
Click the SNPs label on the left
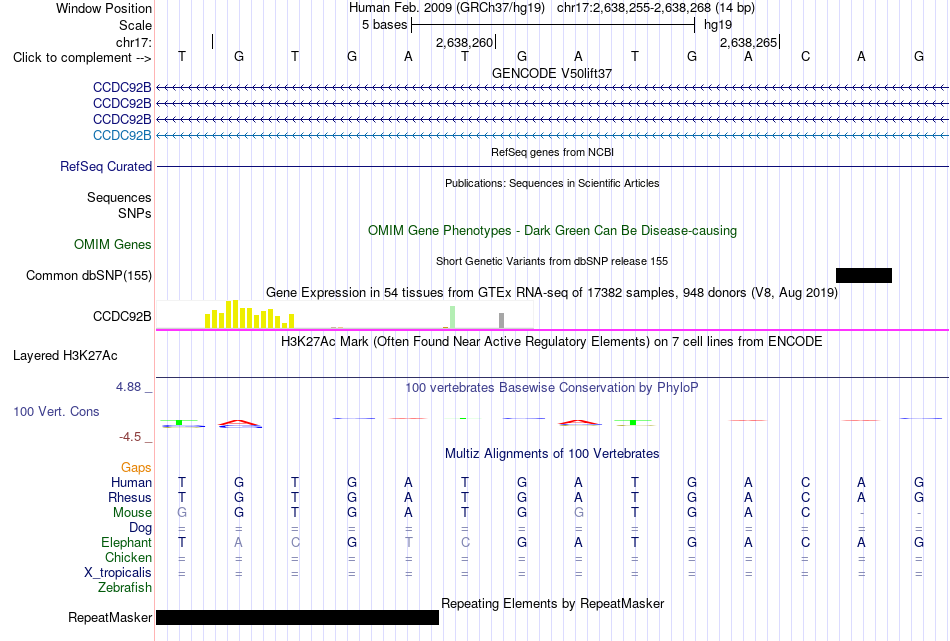tap(135, 213)
